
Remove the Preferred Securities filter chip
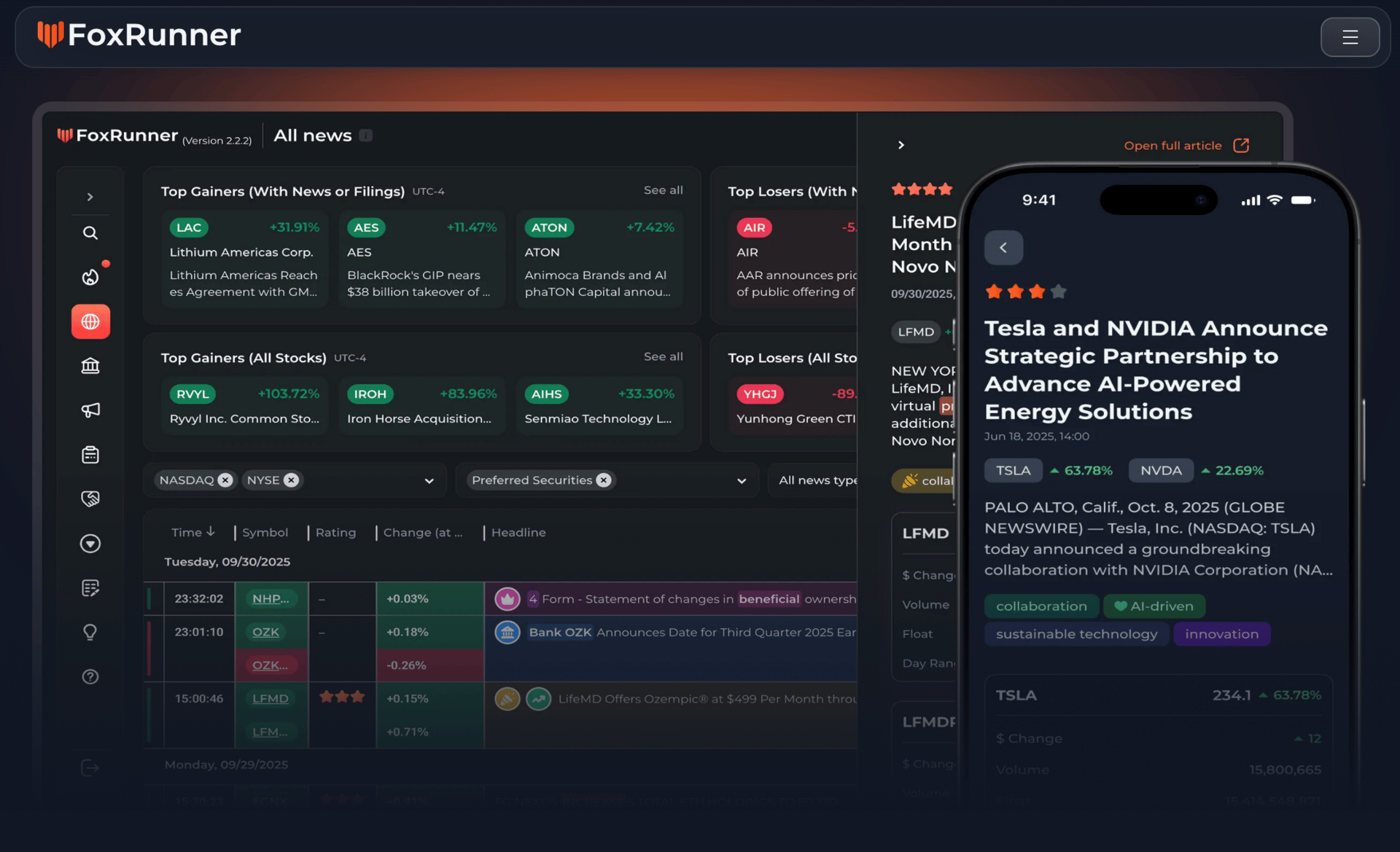point(604,480)
